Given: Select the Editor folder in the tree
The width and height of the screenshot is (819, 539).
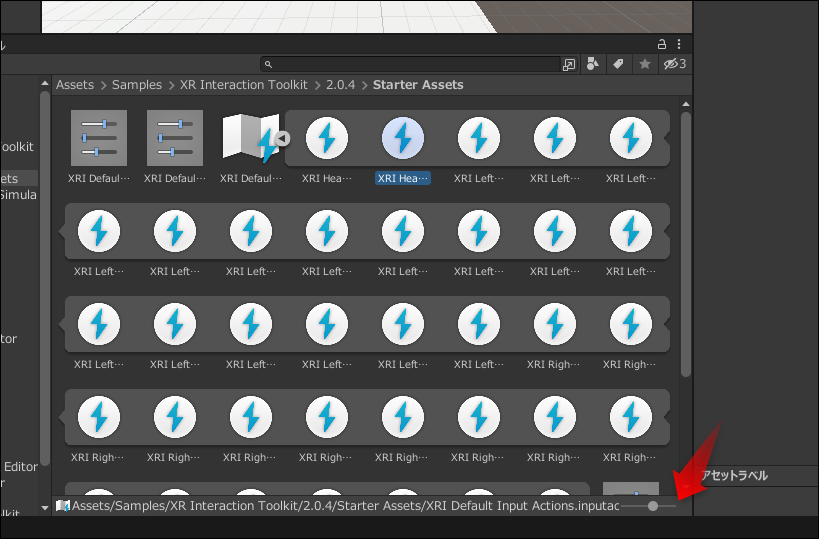Looking at the screenshot, I should point(20,466).
